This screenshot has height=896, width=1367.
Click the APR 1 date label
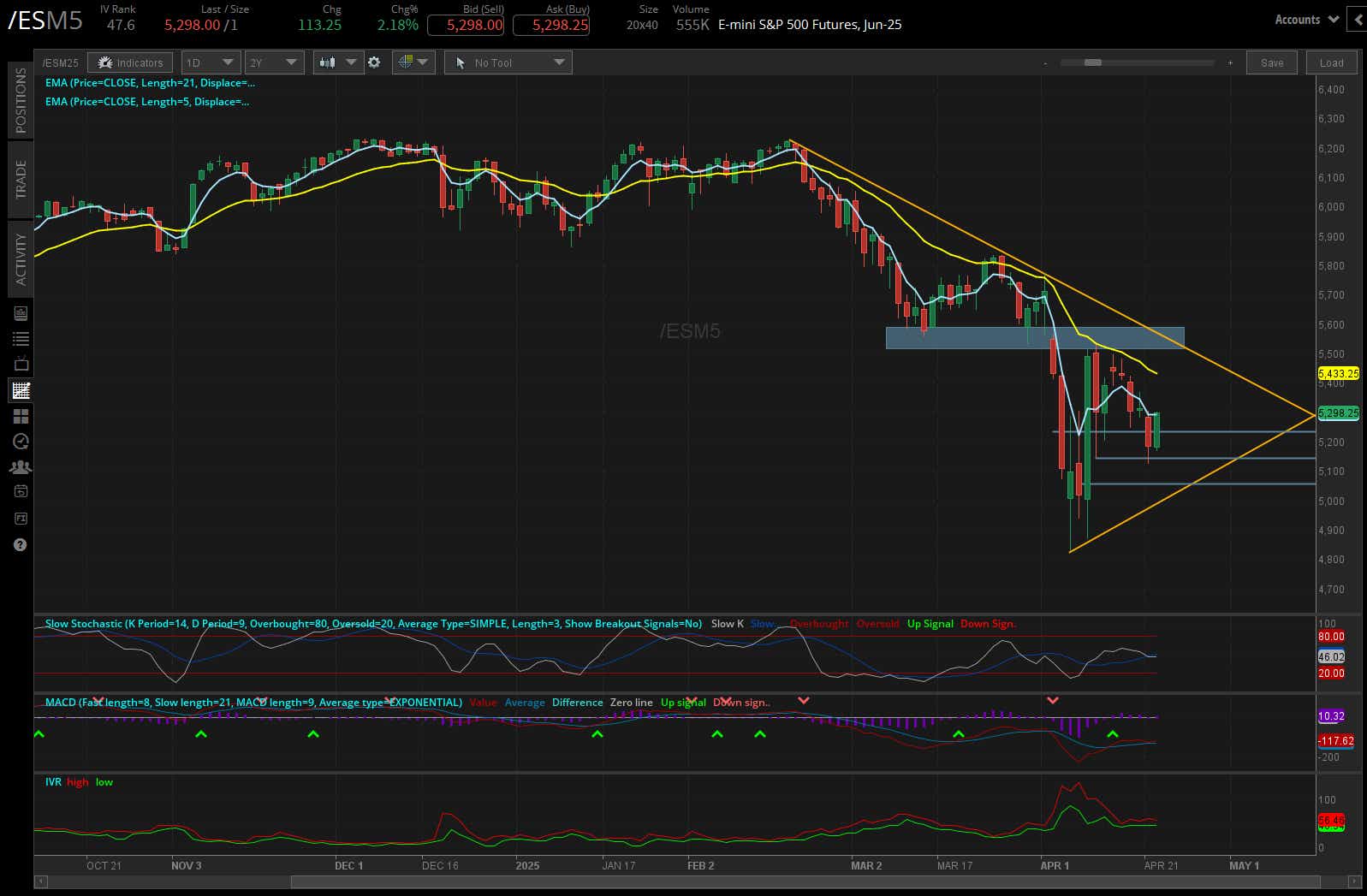1055,866
